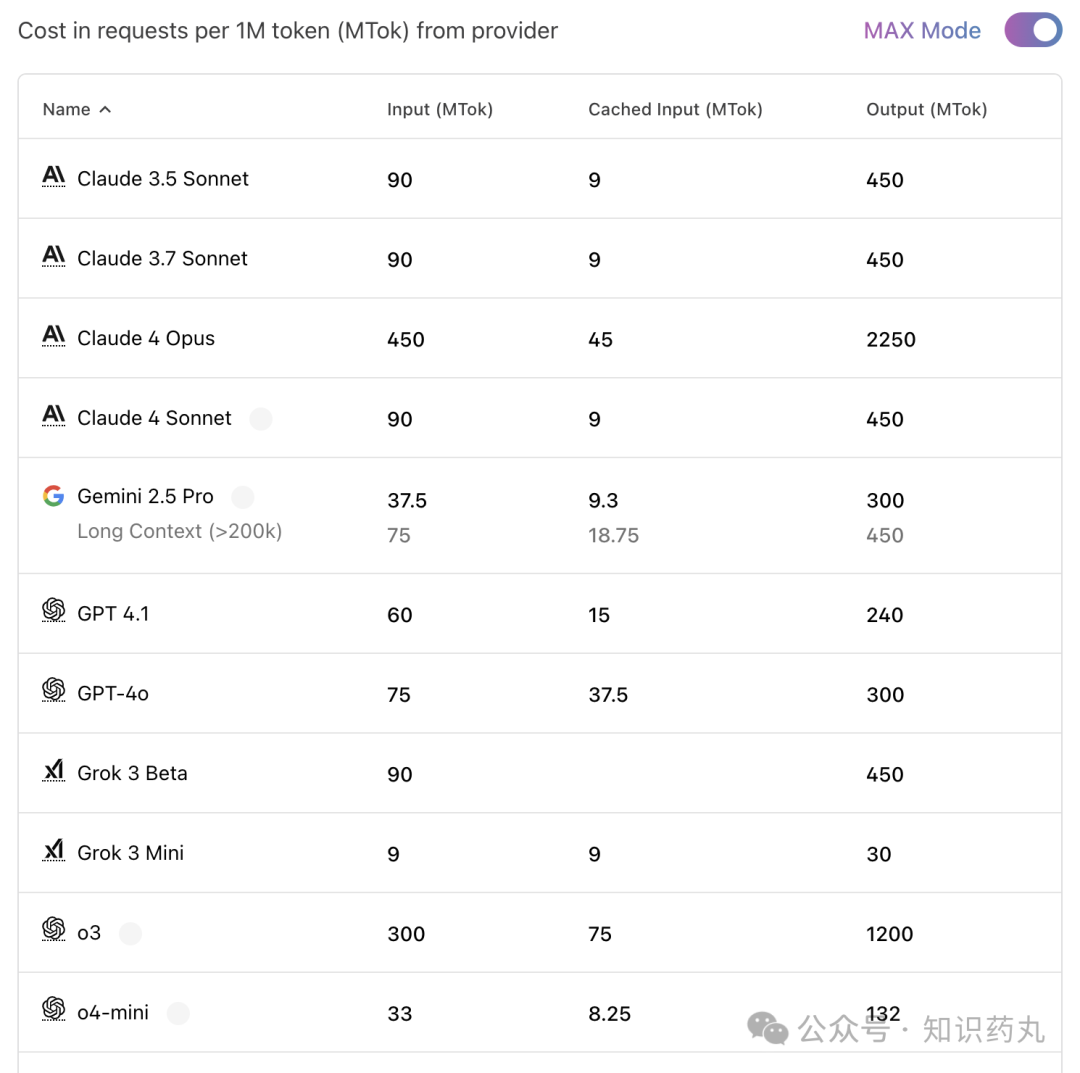Click the OpenAI icon beside GPT-4o
The height and width of the screenshot is (1073, 1080).
(54, 690)
